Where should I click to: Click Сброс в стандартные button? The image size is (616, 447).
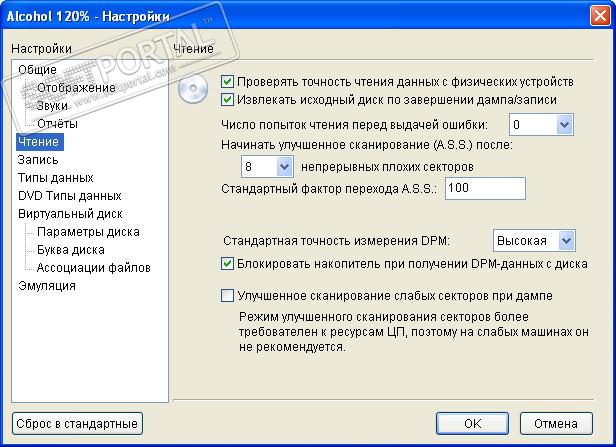pyautogui.click(x=77, y=423)
